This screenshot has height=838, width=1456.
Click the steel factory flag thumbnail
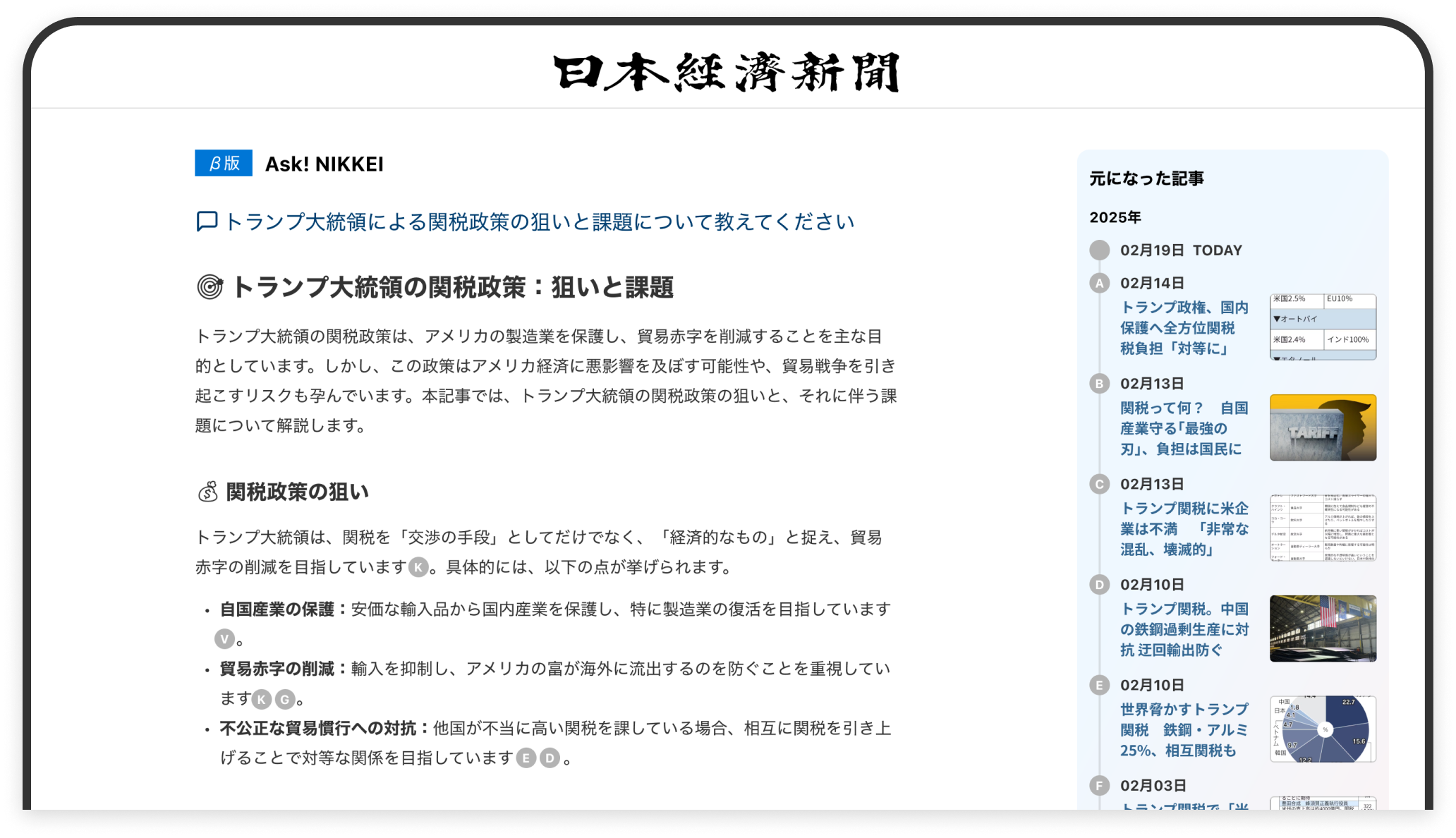[1323, 628]
